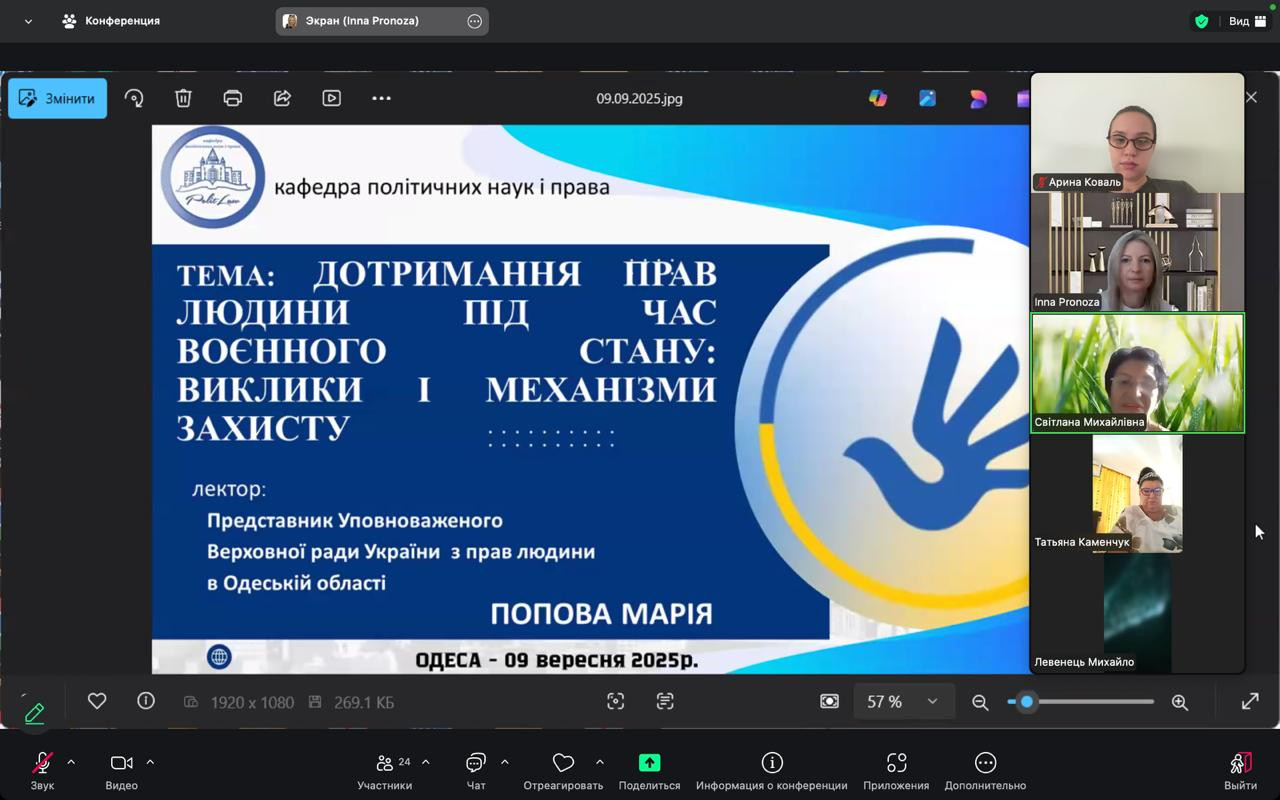Click the green encryption shield icon
The width and height of the screenshot is (1280, 800).
coord(1202,21)
